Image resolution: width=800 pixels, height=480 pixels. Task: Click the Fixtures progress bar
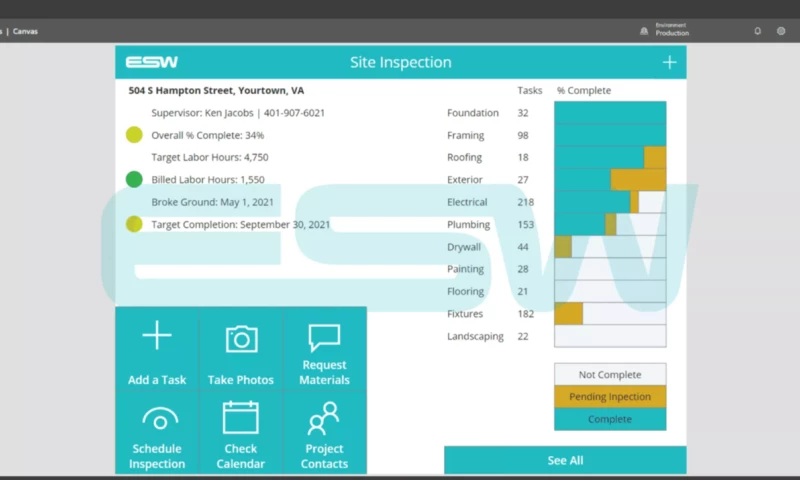click(x=610, y=314)
